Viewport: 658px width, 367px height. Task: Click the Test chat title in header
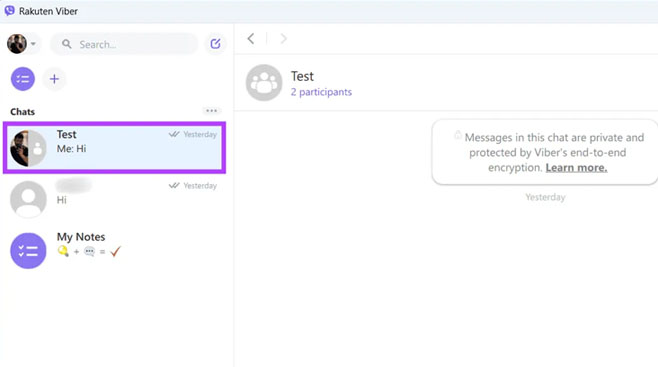[x=302, y=76]
